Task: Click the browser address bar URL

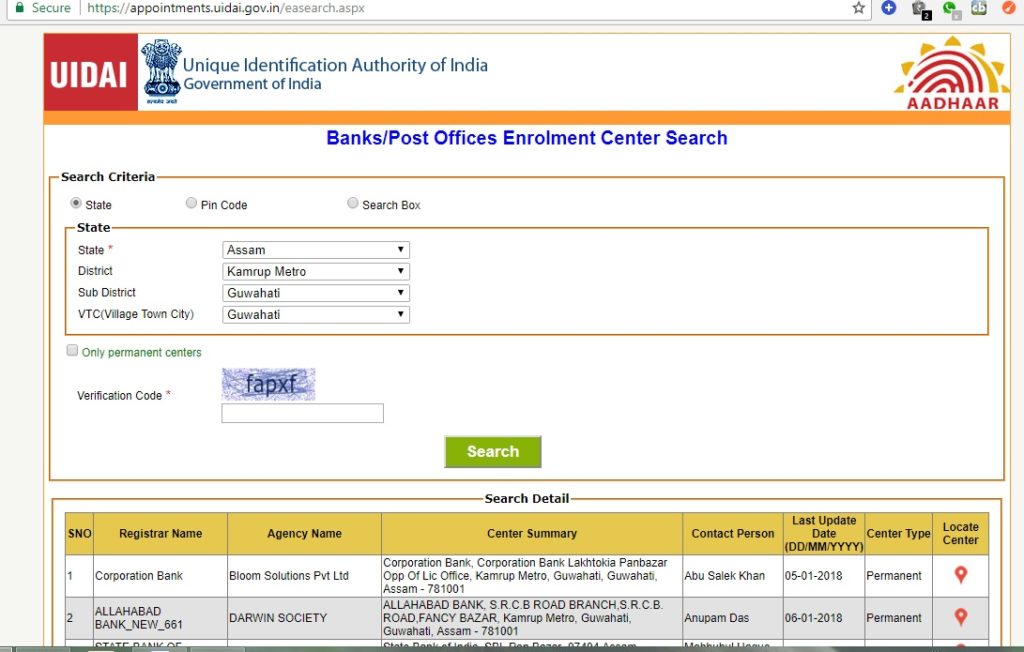Action: point(225,8)
